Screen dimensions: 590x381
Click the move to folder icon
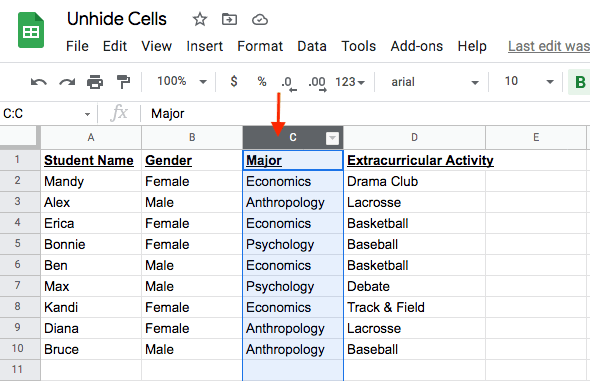pos(229,19)
